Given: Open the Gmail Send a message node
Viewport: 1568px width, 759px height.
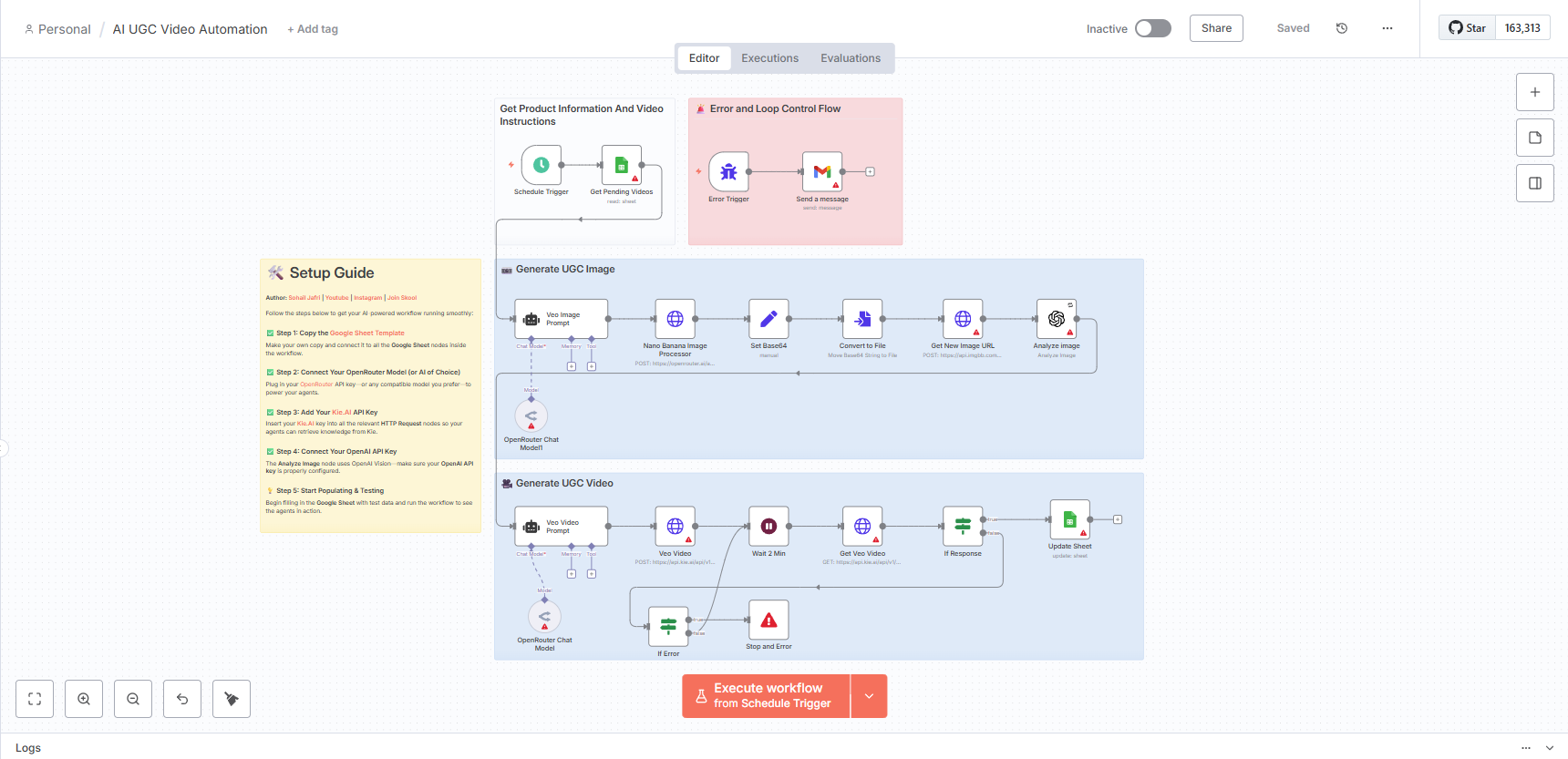Looking at the screenshot, I should 821,171.
